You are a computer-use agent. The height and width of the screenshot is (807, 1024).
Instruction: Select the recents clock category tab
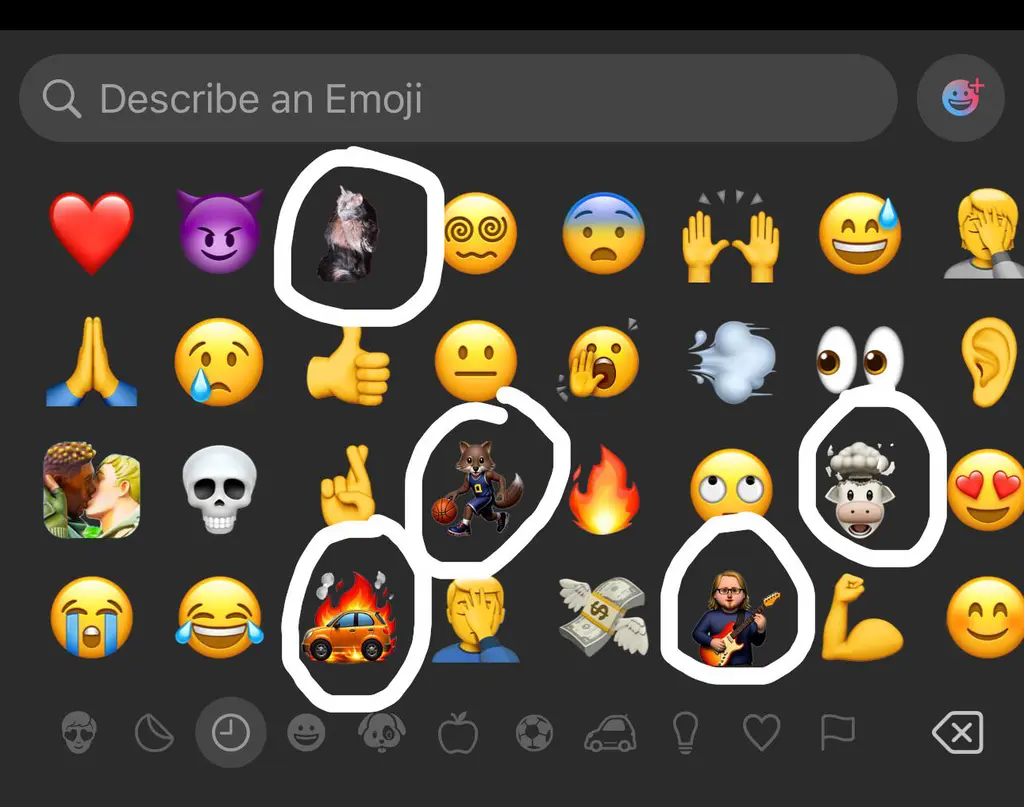(231, 732)
